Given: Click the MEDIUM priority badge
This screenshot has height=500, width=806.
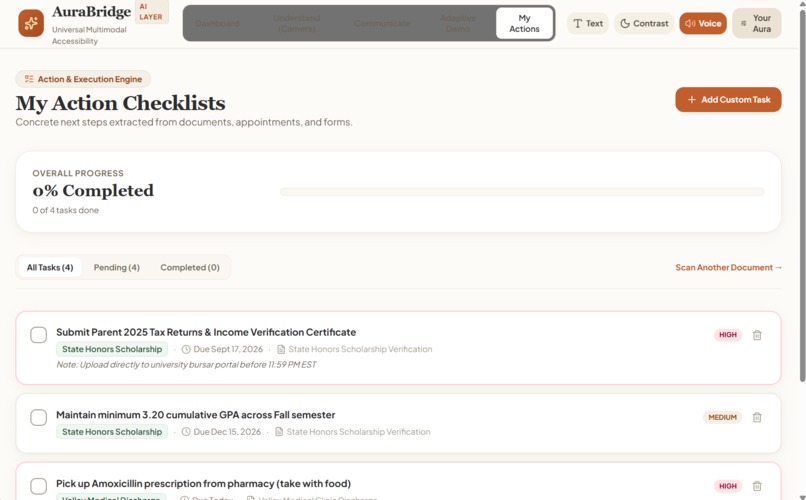Looking at the screenshot, I should (x=722, y=417).
